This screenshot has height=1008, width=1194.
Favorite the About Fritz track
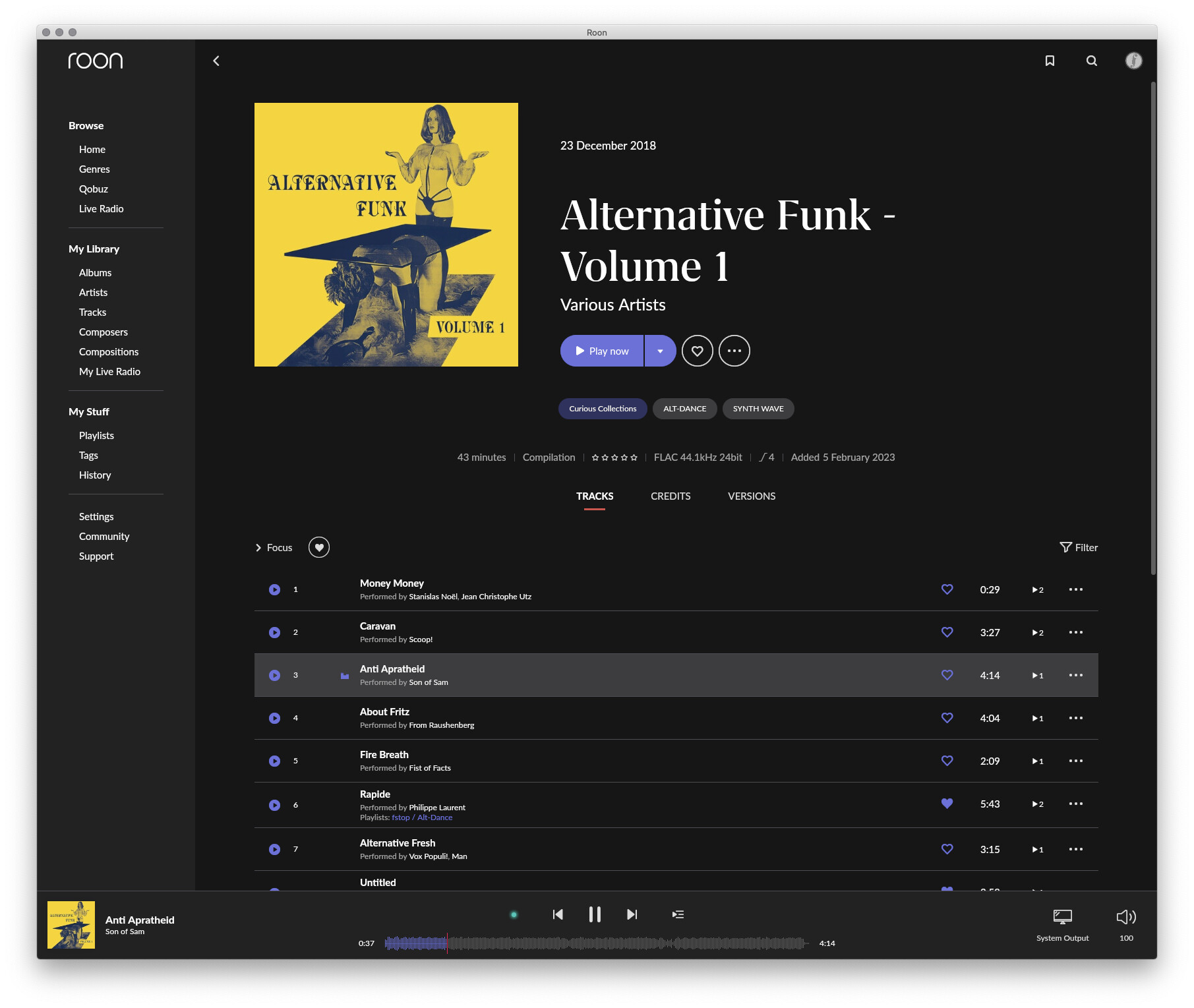(x=947, y=718)
